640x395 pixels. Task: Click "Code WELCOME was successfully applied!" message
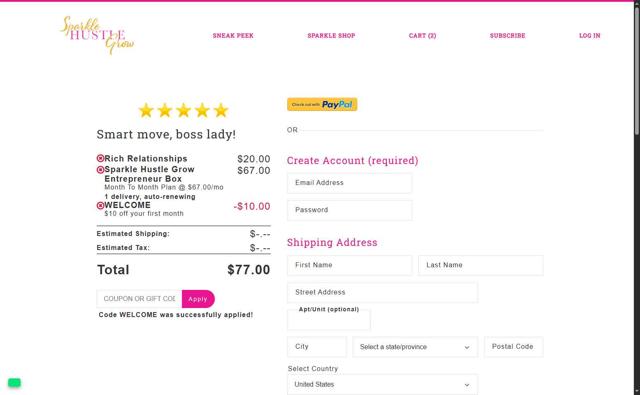coord(176,315)
